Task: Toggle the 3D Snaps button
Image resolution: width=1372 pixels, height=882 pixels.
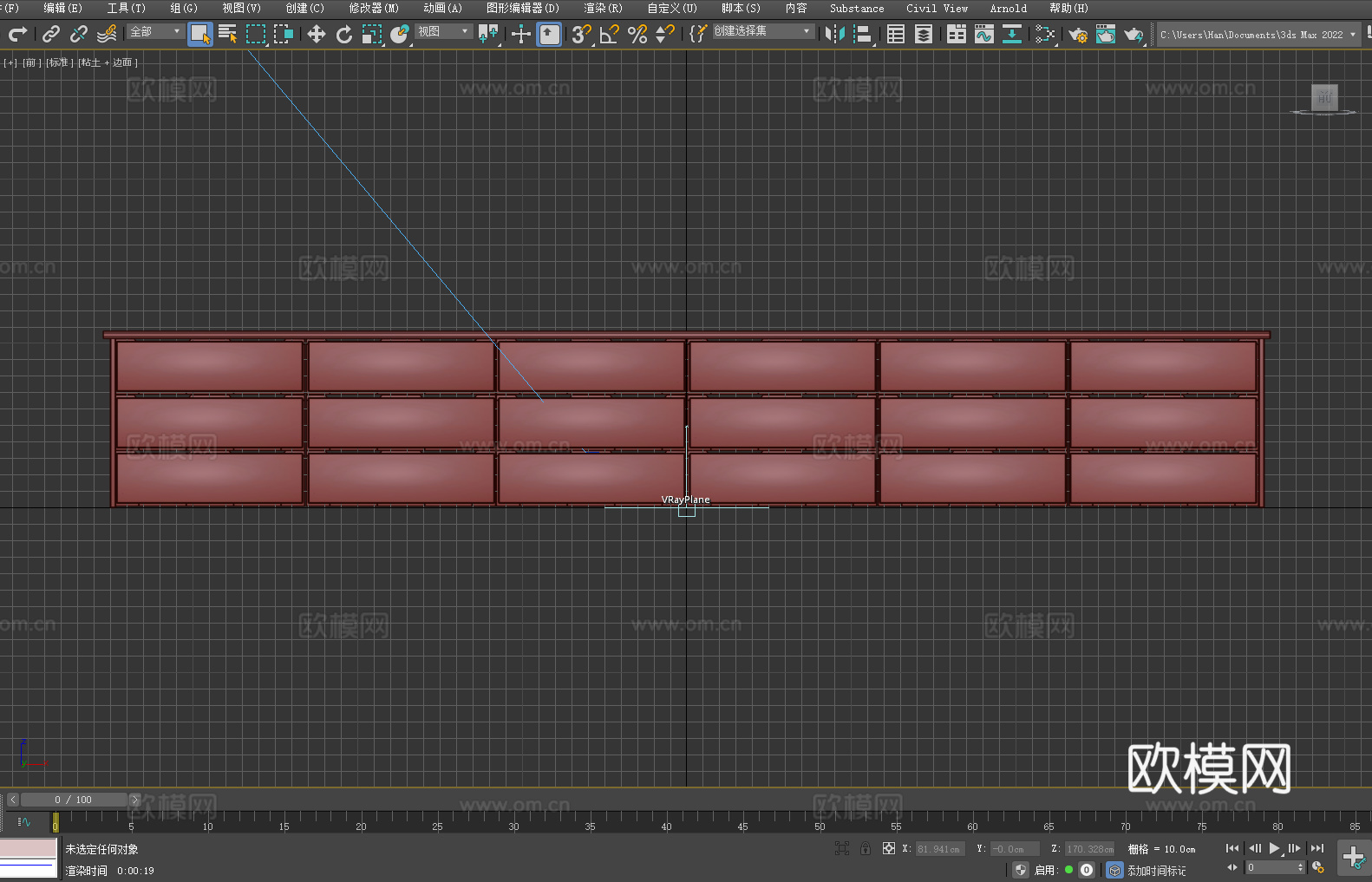Action: (x=581, y=34)
